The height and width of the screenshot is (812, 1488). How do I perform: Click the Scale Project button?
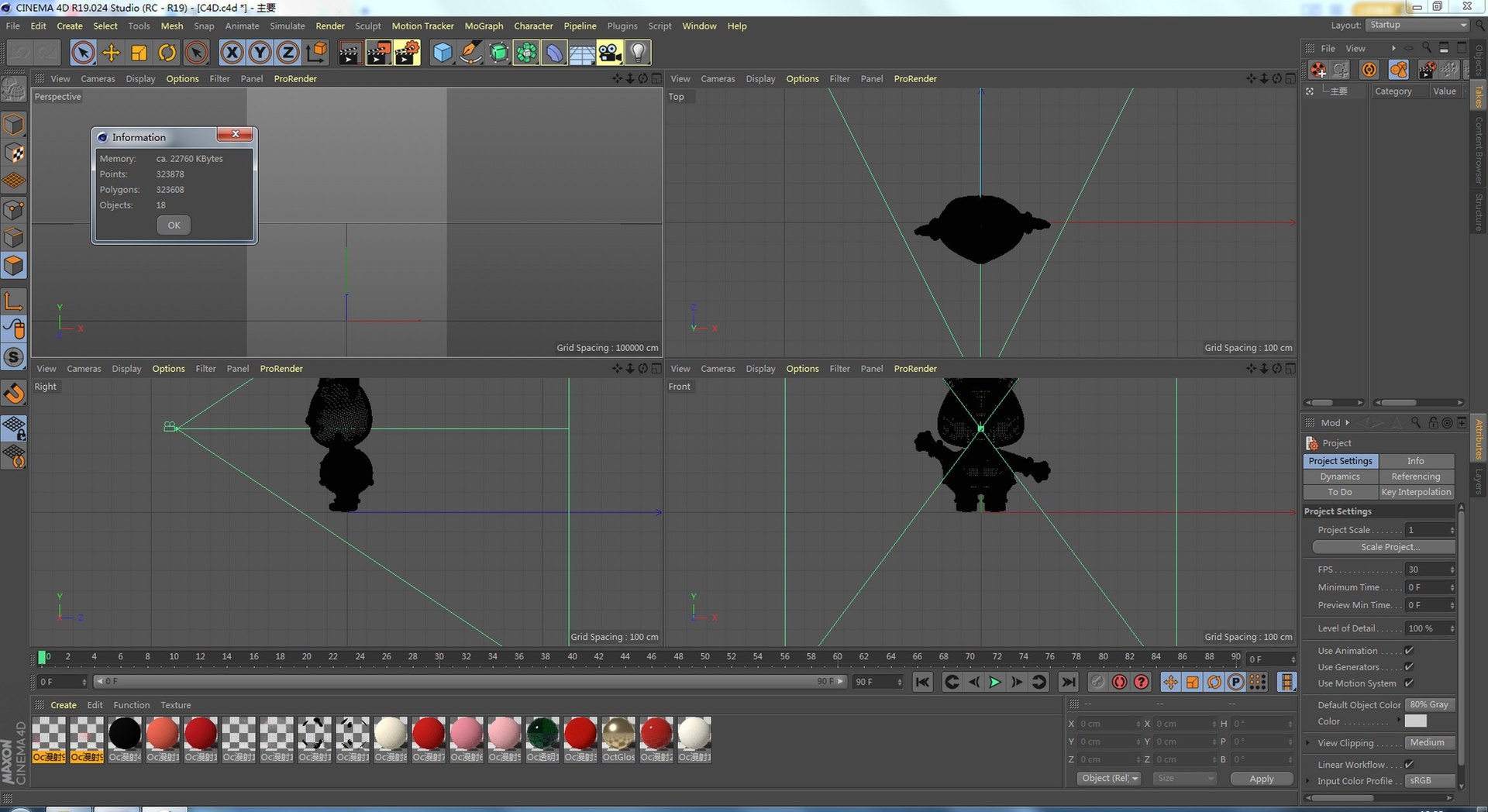tap(1384, 547)
